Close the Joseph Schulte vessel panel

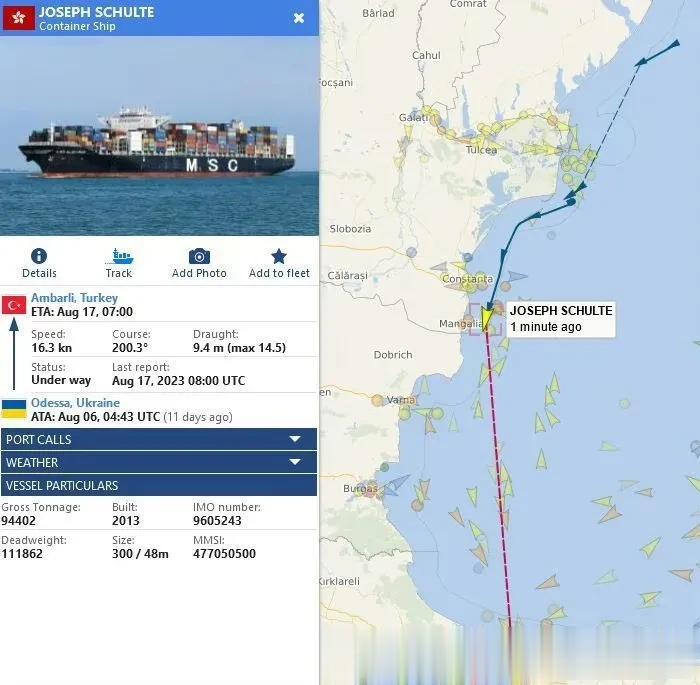[299, 18]
